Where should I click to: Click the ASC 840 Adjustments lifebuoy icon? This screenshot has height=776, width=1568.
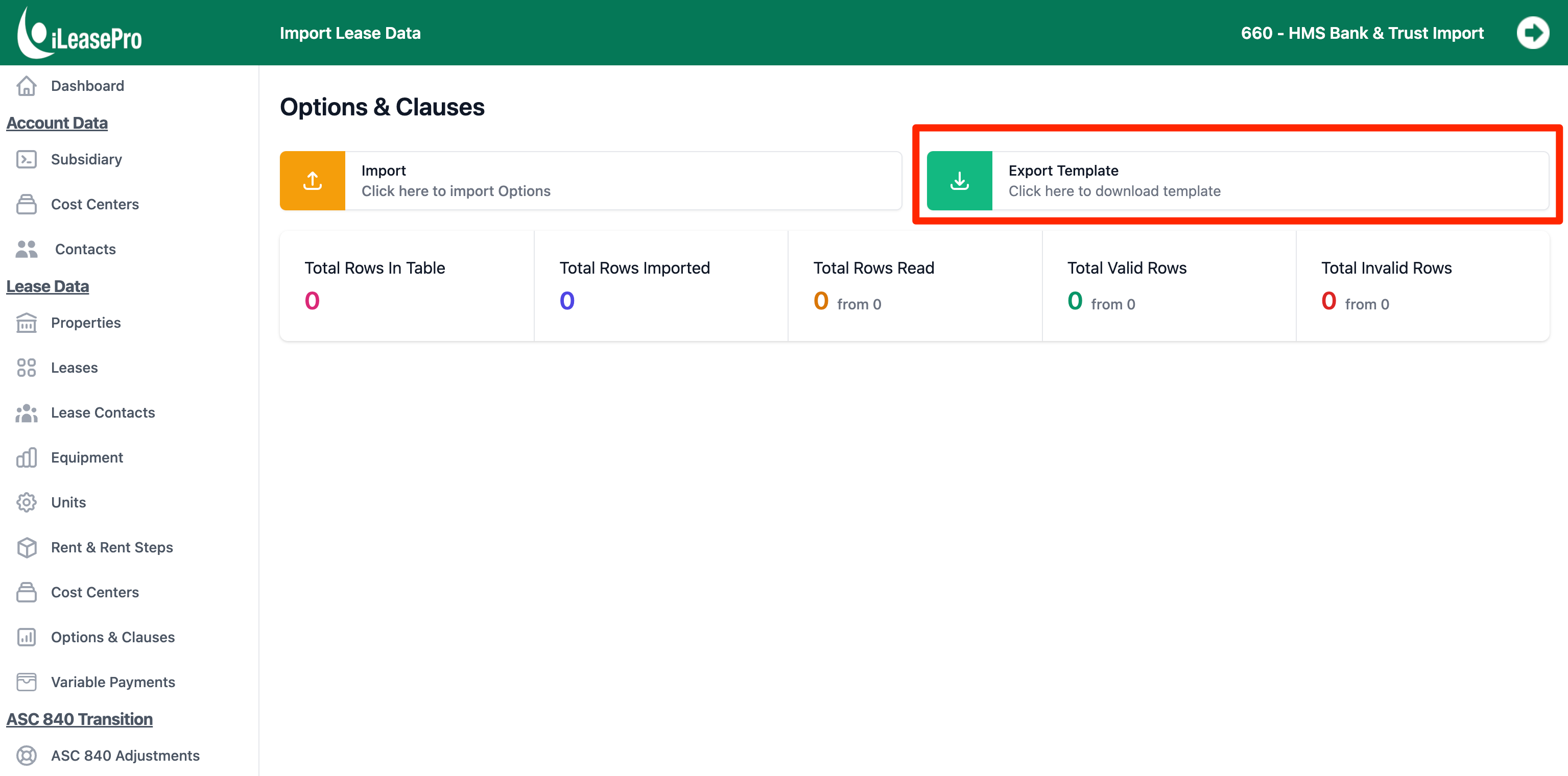pos(26,755)
